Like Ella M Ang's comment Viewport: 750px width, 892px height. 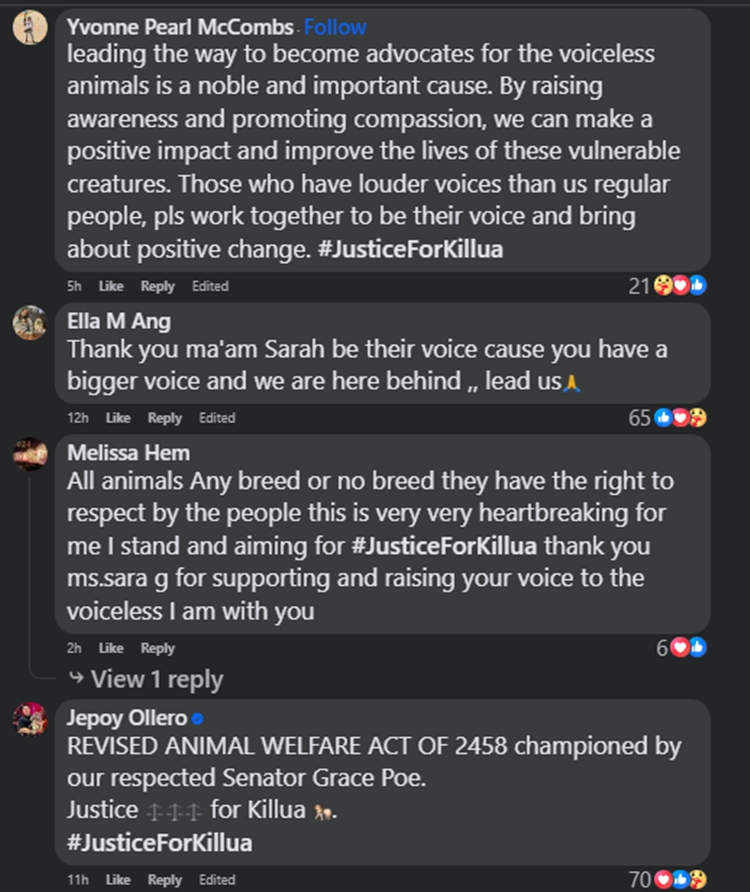[118, 418]
